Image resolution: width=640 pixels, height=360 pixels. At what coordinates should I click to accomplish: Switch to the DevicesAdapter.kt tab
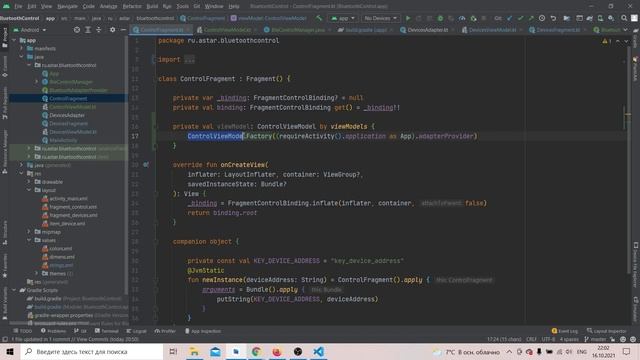[x=427, y=30]
